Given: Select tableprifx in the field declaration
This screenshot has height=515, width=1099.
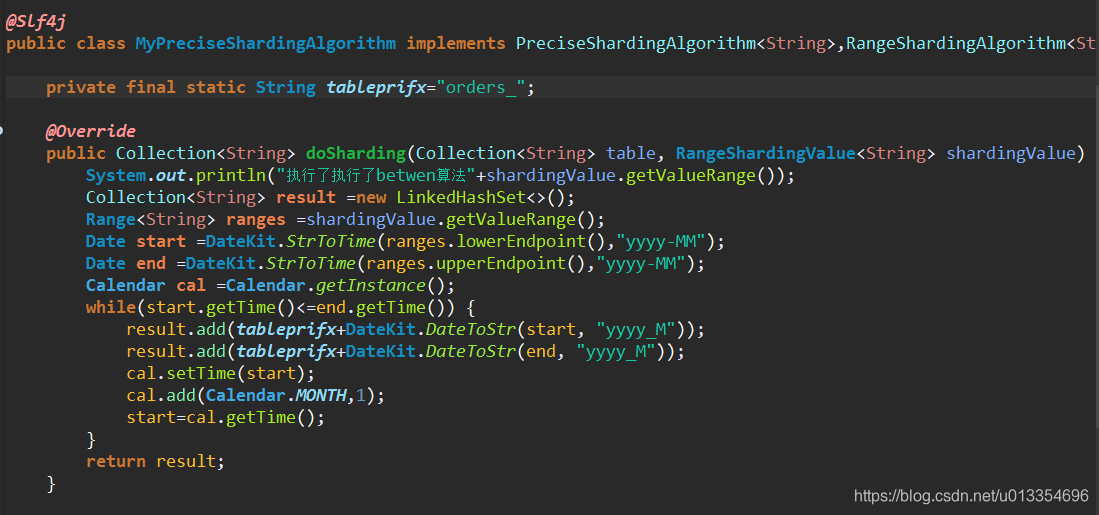Looking at the screenshot, I should (376, 88).
